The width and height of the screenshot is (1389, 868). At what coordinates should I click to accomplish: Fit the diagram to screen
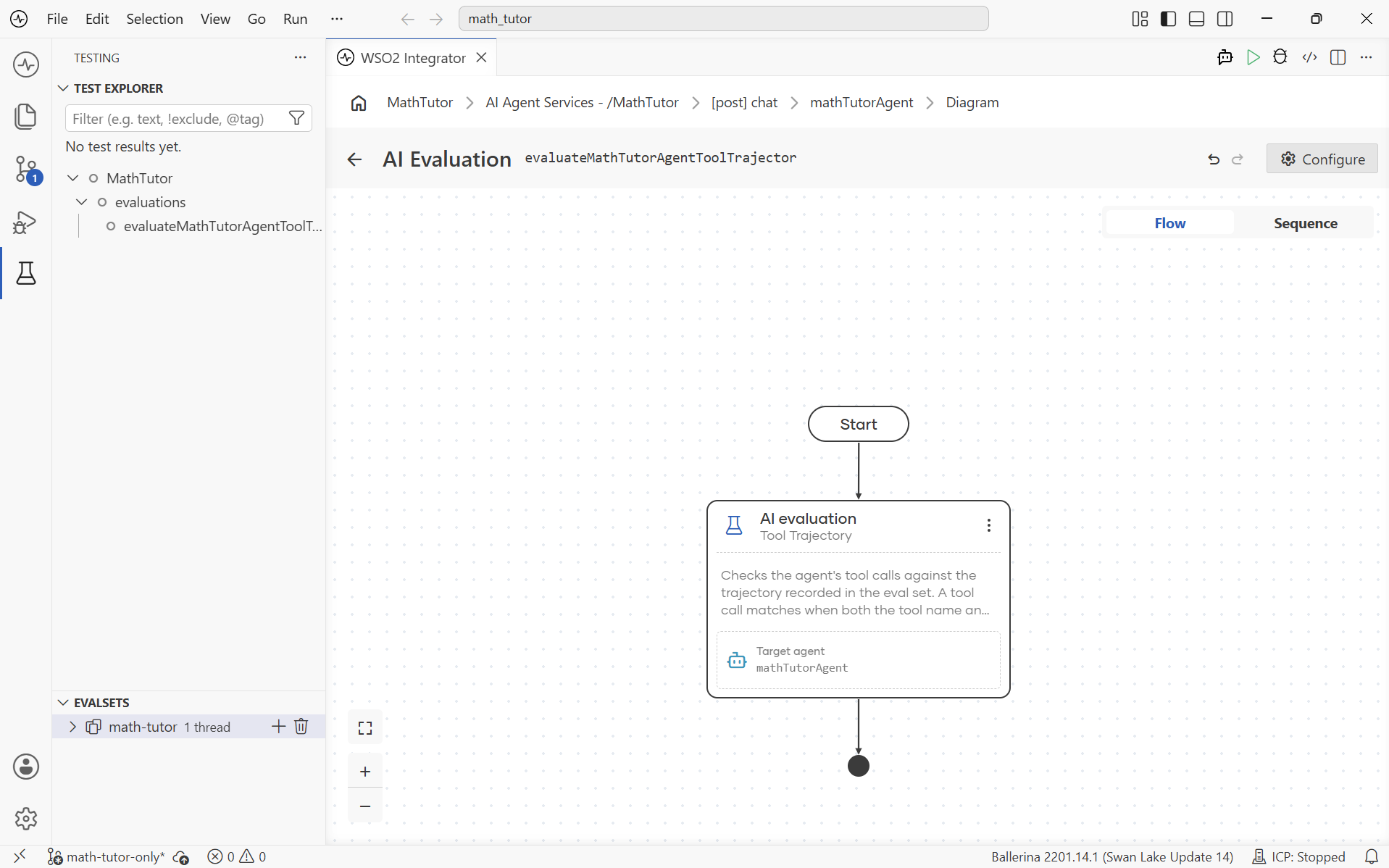tap(365, 728)
